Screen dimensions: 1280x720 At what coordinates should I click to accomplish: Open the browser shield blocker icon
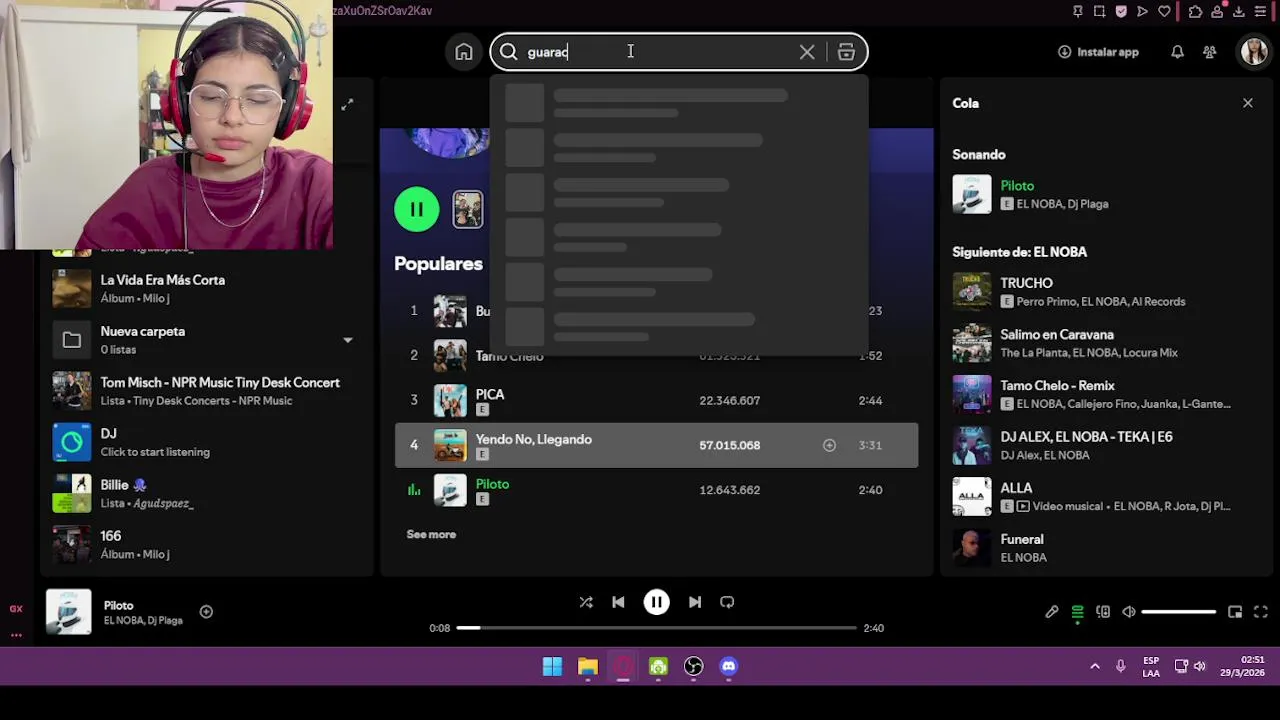pyautogui.click(x=1121, y=11)
